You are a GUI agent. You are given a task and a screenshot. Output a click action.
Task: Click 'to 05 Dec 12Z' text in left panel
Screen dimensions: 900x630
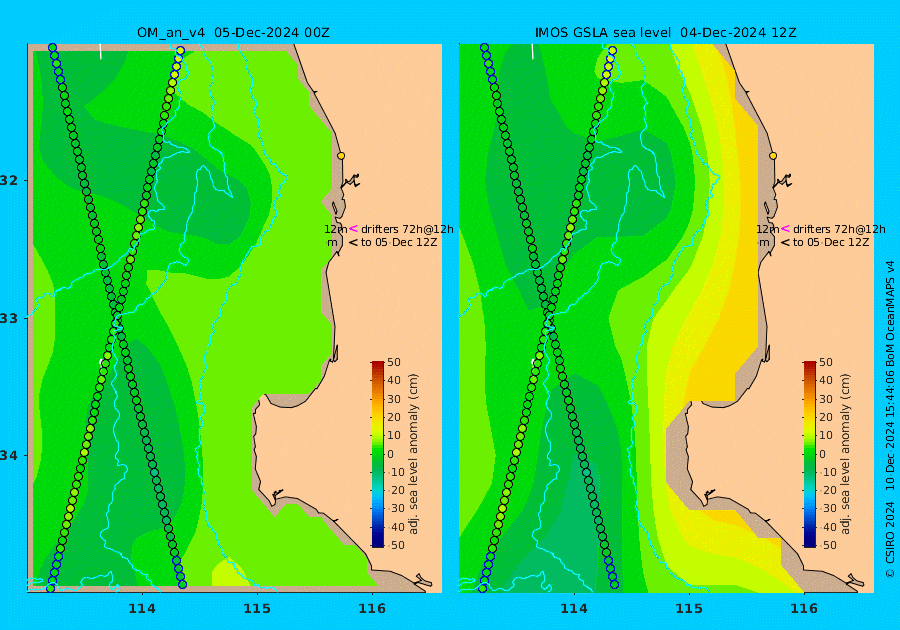tap(399, 242)
